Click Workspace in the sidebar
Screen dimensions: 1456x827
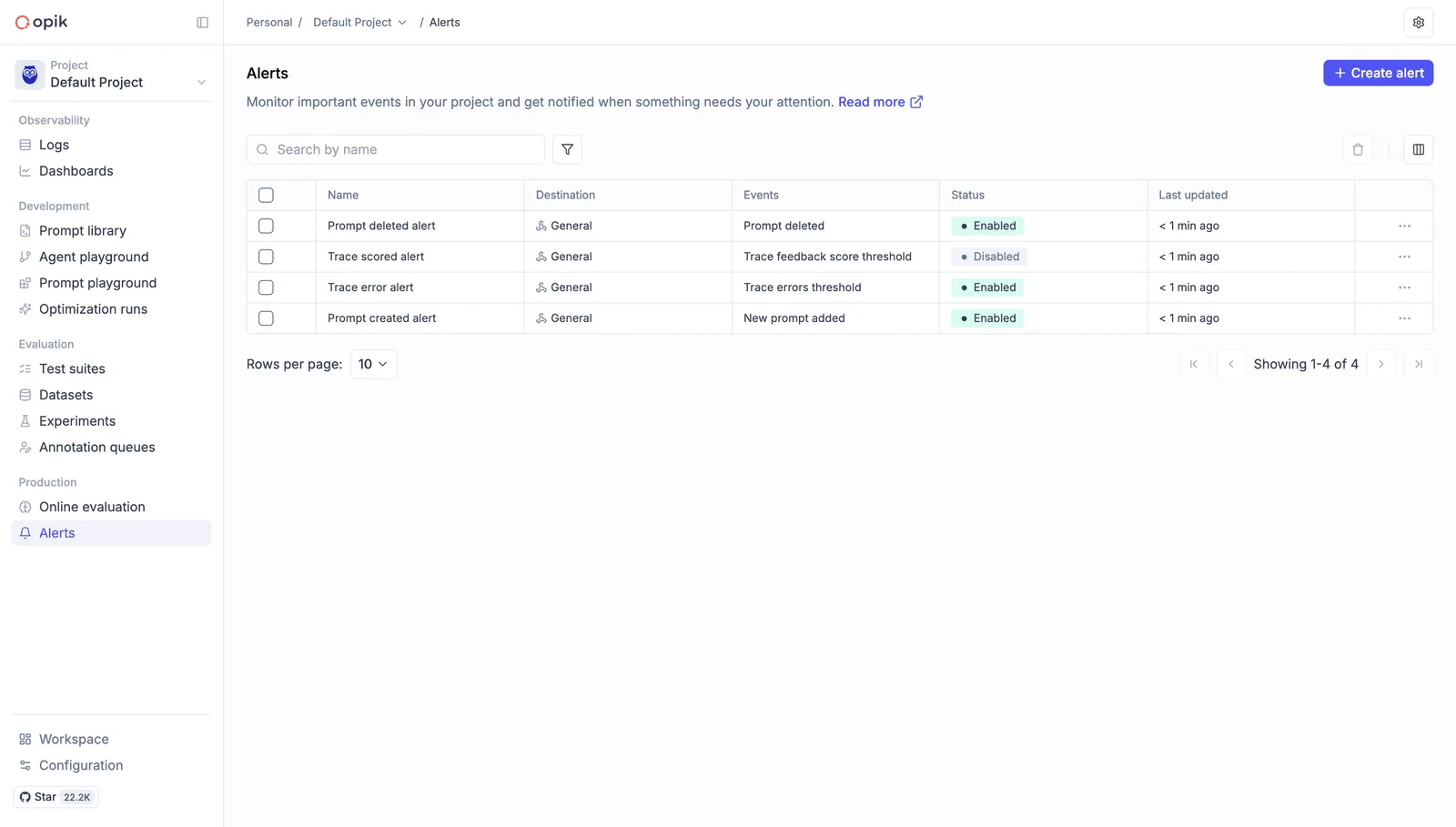[x=111, y=740]
